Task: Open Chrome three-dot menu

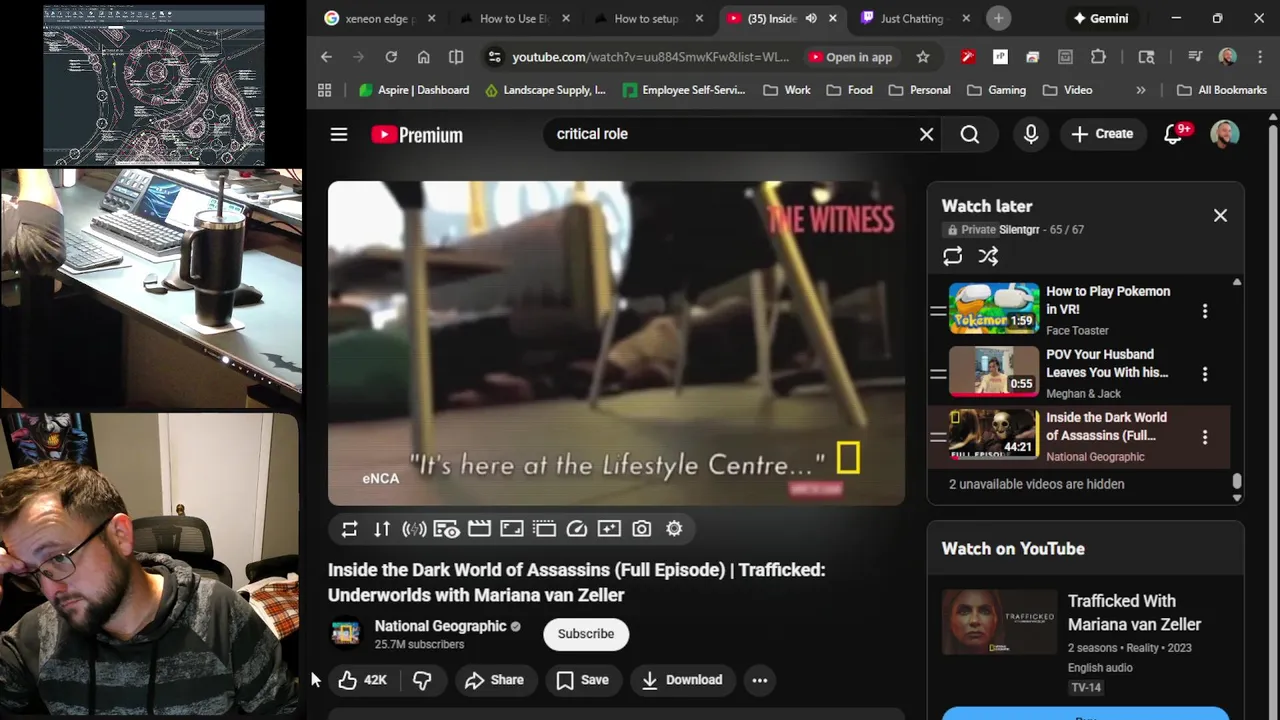Action: (1259, 57)
